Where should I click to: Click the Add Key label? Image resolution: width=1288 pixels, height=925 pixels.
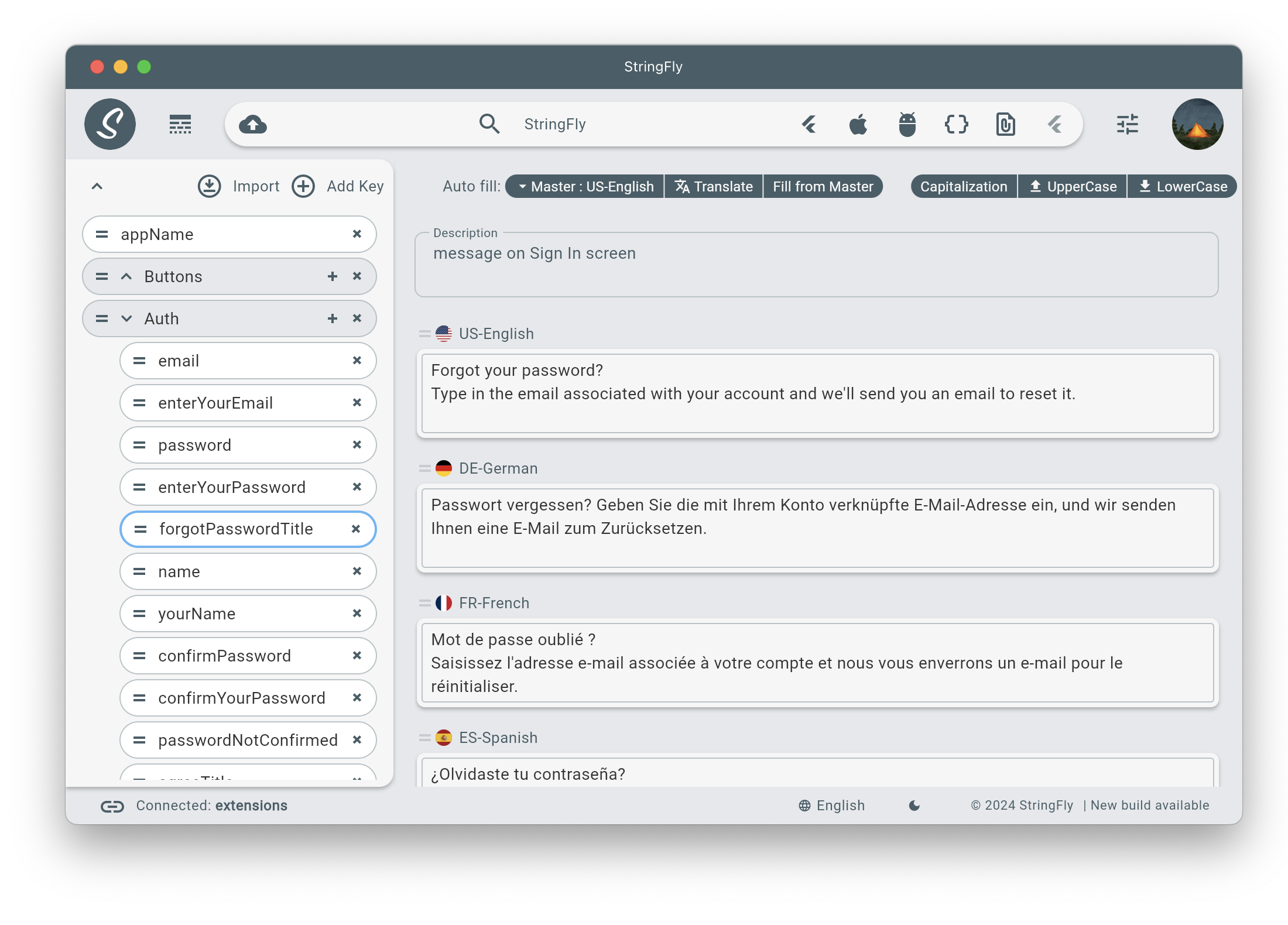pos(355,186)
